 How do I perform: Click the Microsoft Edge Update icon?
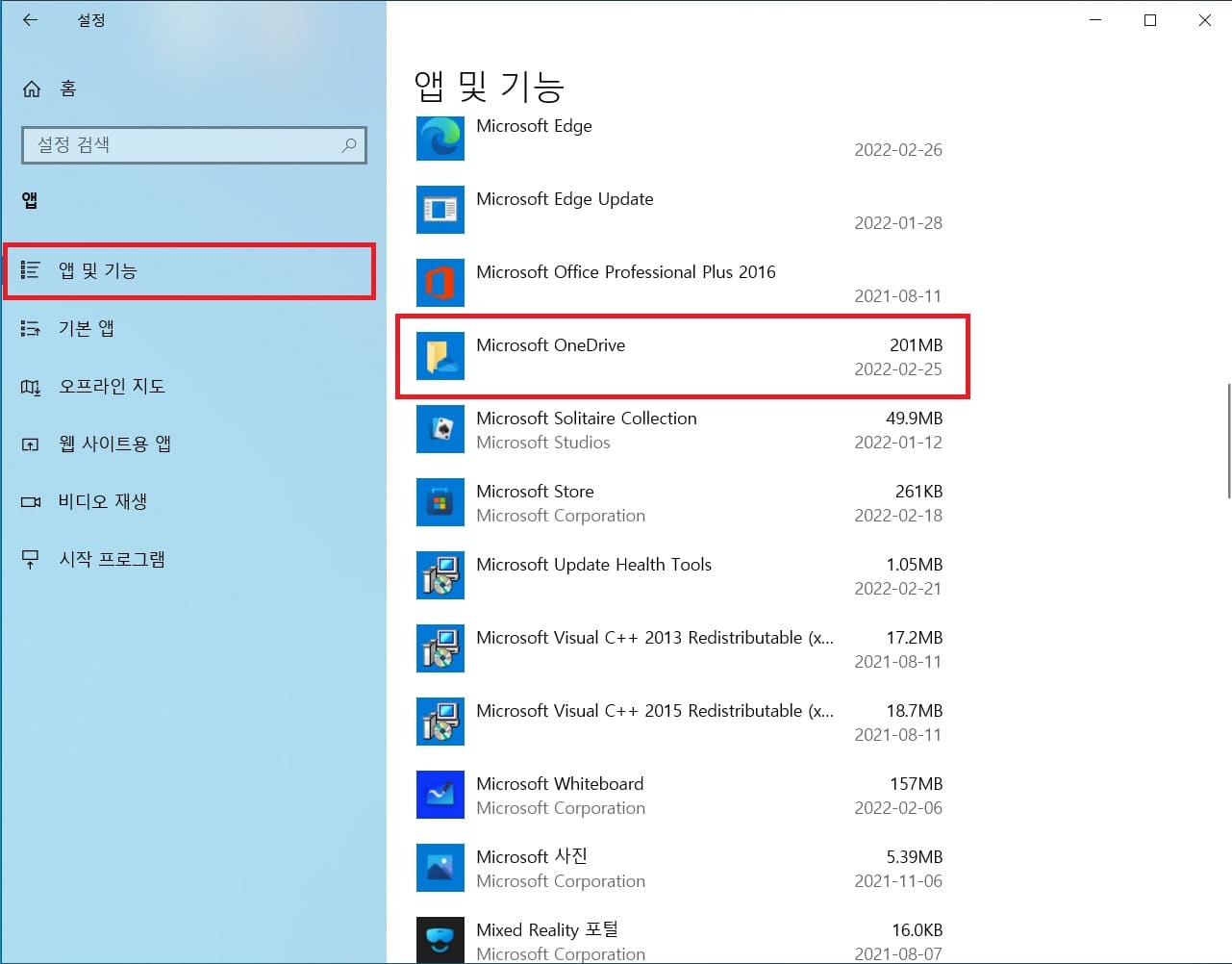440,210
